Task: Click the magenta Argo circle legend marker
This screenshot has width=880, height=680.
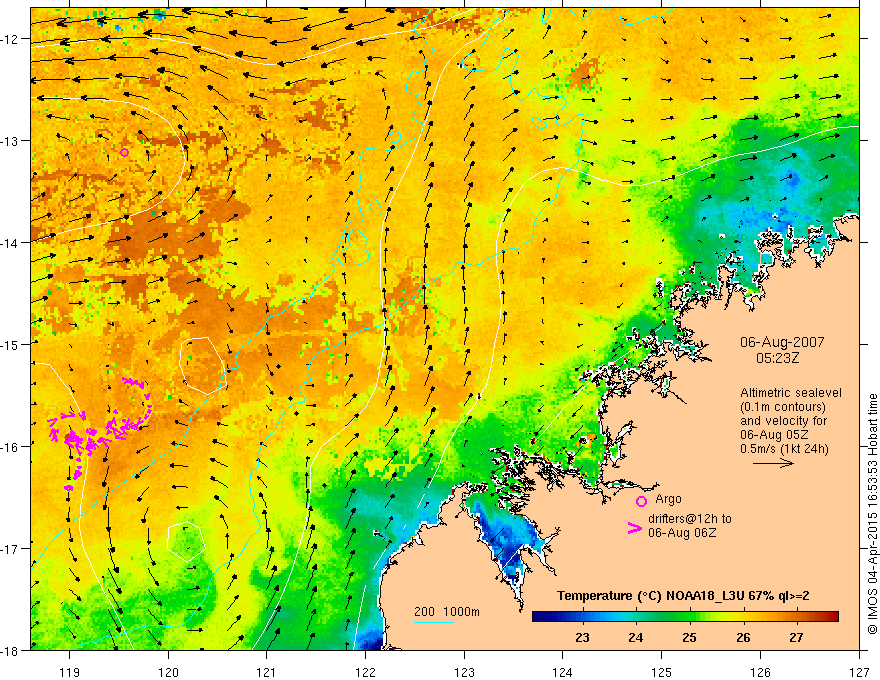Action: coord(641,501)
